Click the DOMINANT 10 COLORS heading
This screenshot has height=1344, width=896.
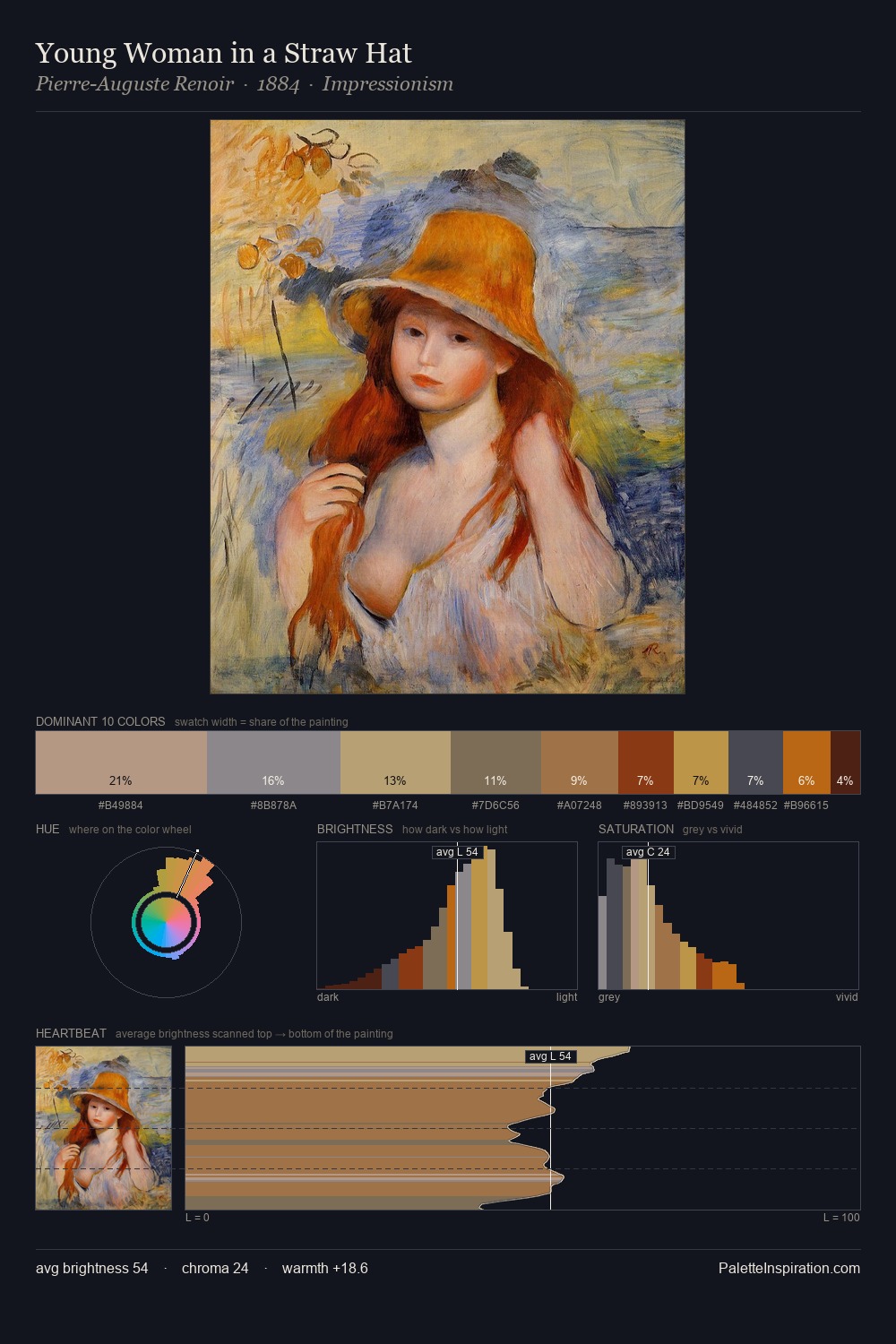pyautogui.click(x=100, y=721)
